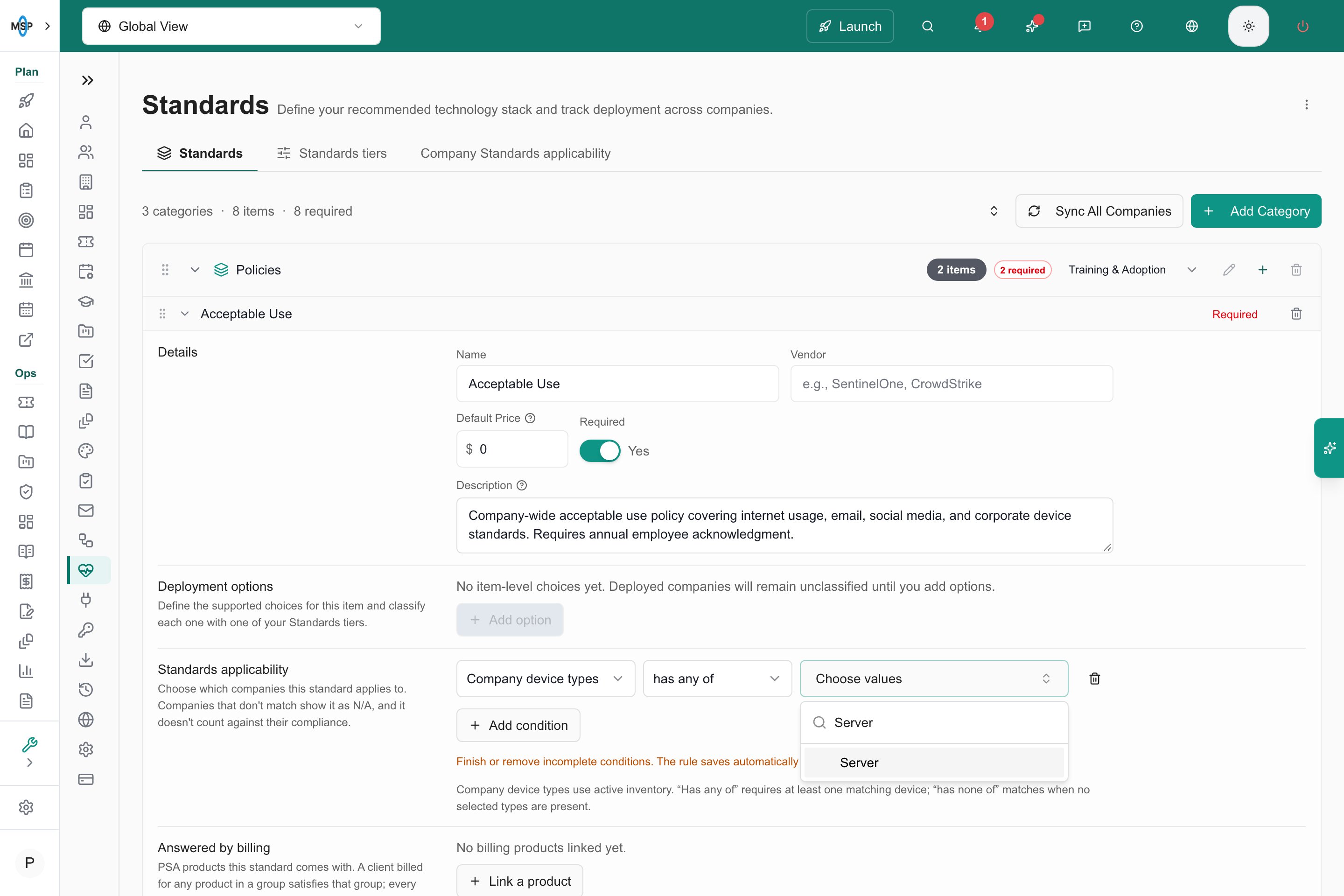
Task: Open the floating AI assistant side tab
Action: click(x=1329, y=448)
